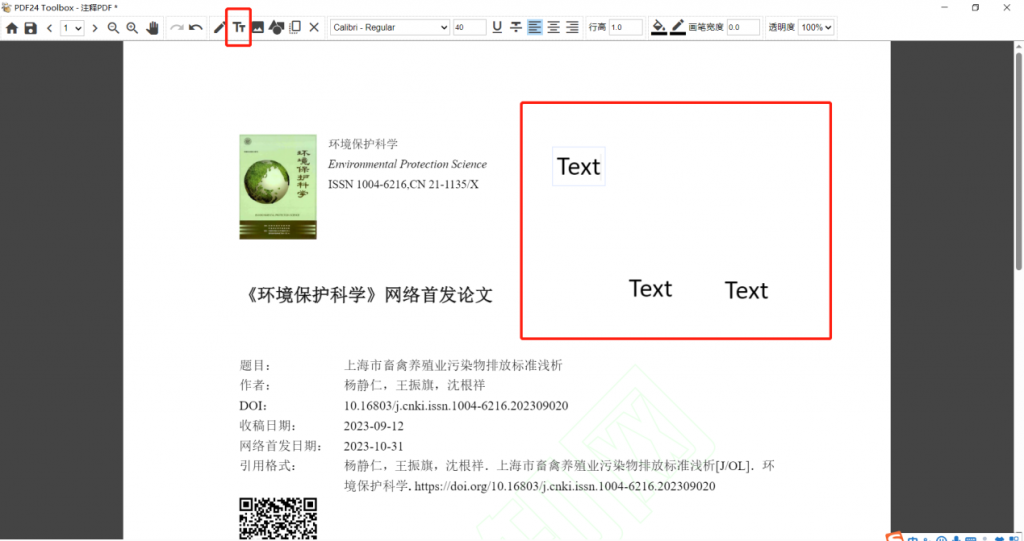This screenshot has width=1024, height=541.
Task: Open the Calibri - Regular font dropdown
Action: pyautogui.click(x=389, y=28)
